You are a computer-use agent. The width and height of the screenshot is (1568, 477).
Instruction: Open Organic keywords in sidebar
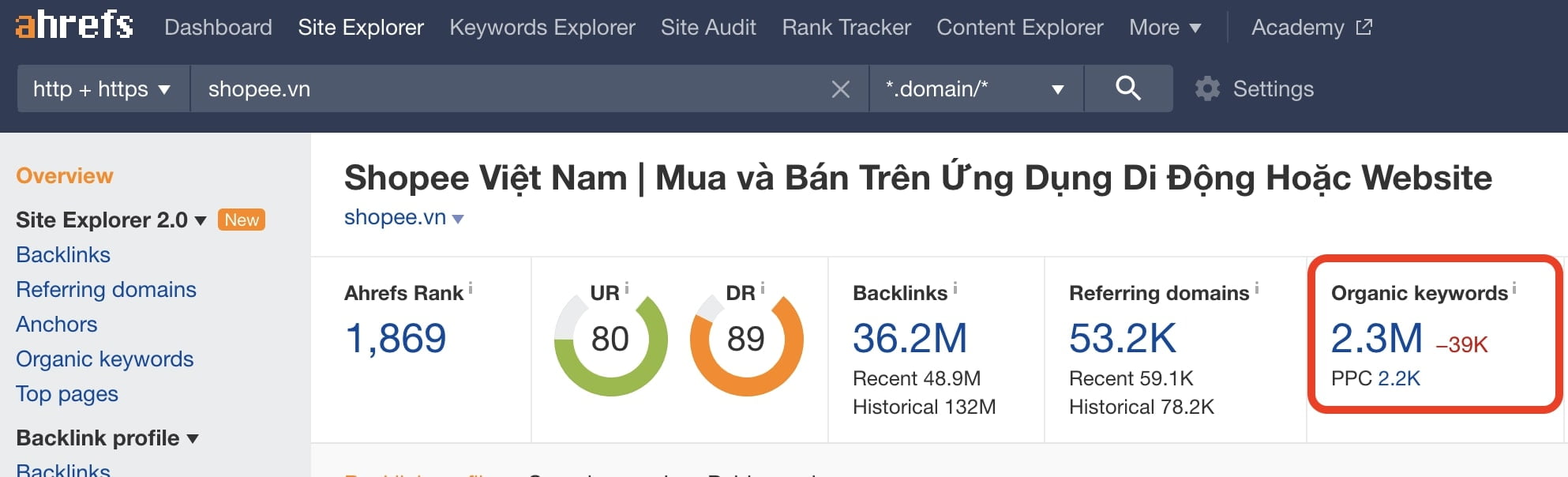click(104, 359)
